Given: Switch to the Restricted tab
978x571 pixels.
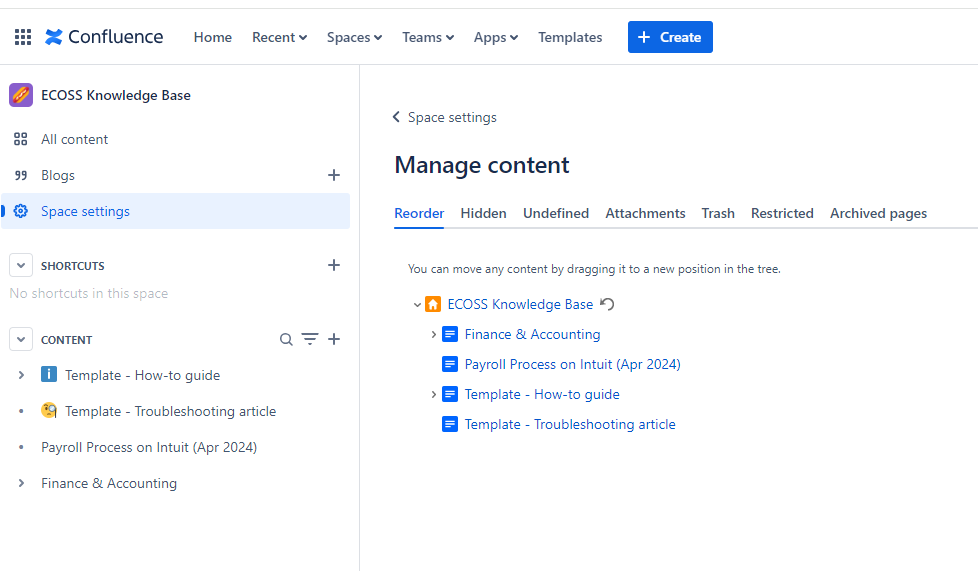Looking at the screenshot, I should click(x=782, y=213).
